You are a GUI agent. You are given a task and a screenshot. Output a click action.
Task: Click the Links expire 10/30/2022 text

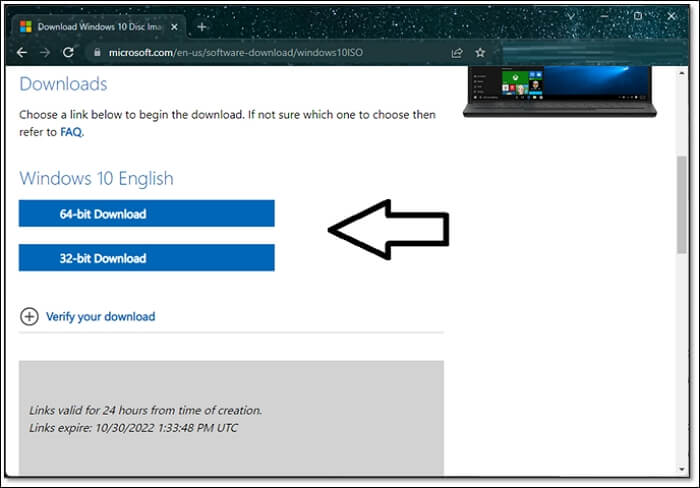click(133, 428)
